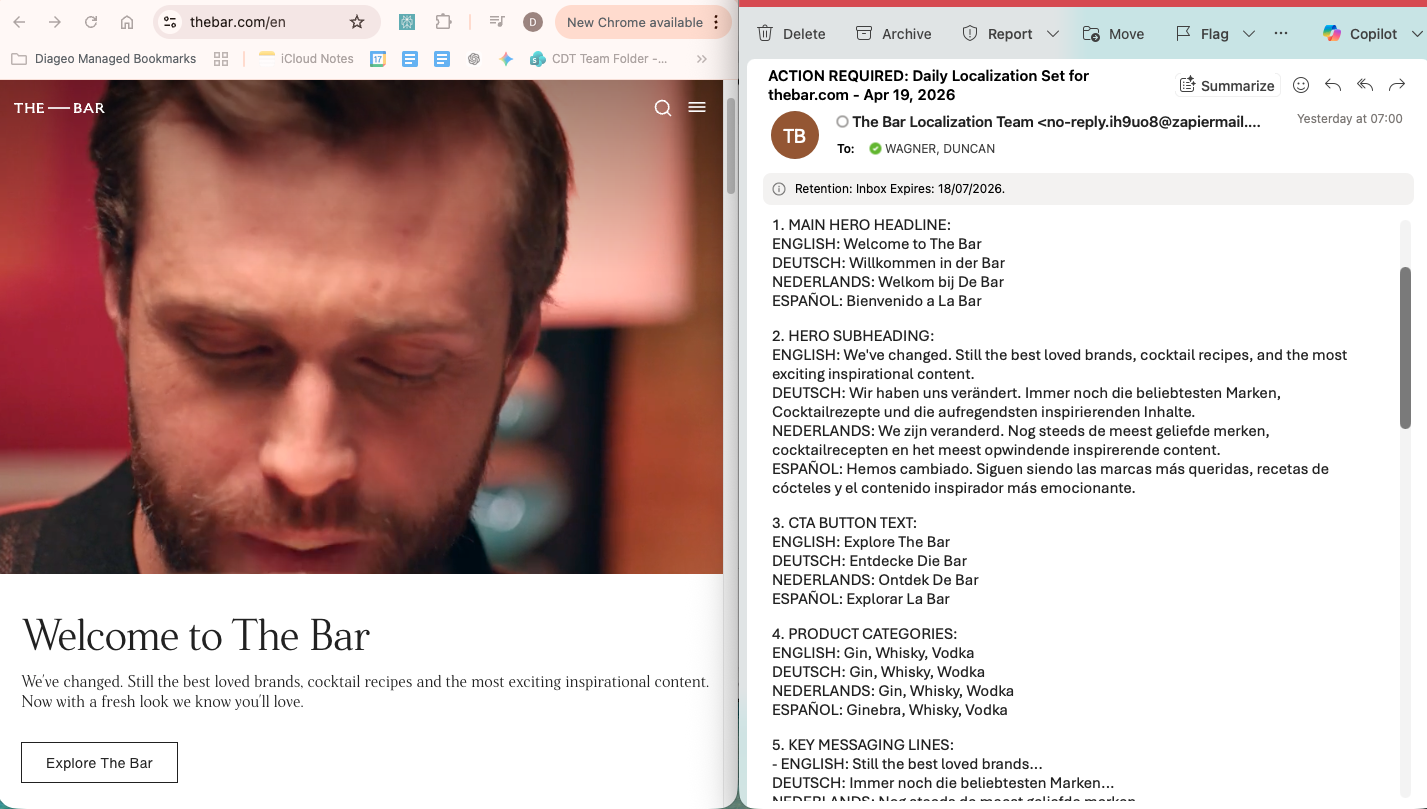Click 'NEDERLANDS: Ontdek De Bar' line
1427x809 pixels.
pos(875,580)
